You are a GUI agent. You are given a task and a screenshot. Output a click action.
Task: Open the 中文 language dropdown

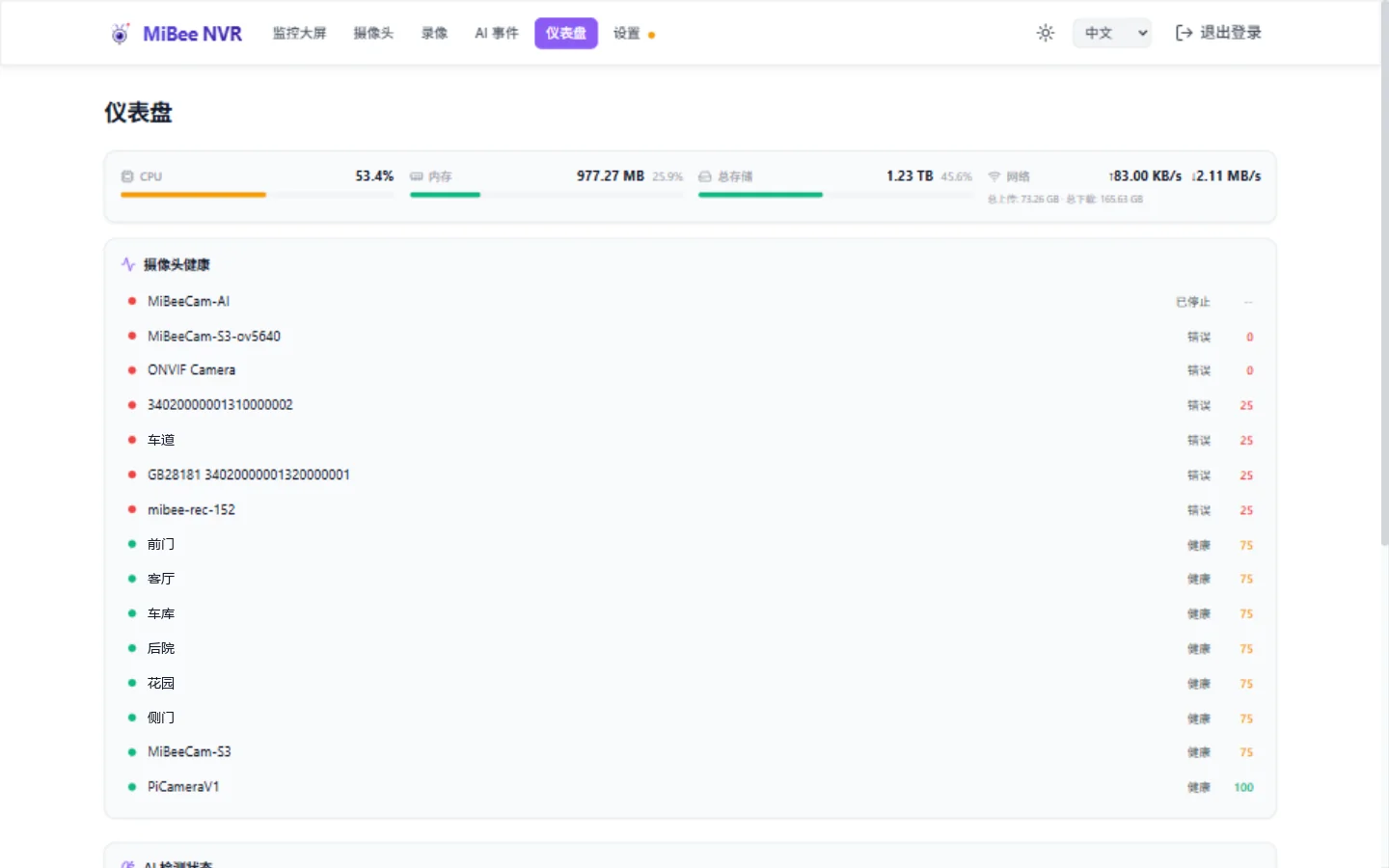[x=1112, y=33]
